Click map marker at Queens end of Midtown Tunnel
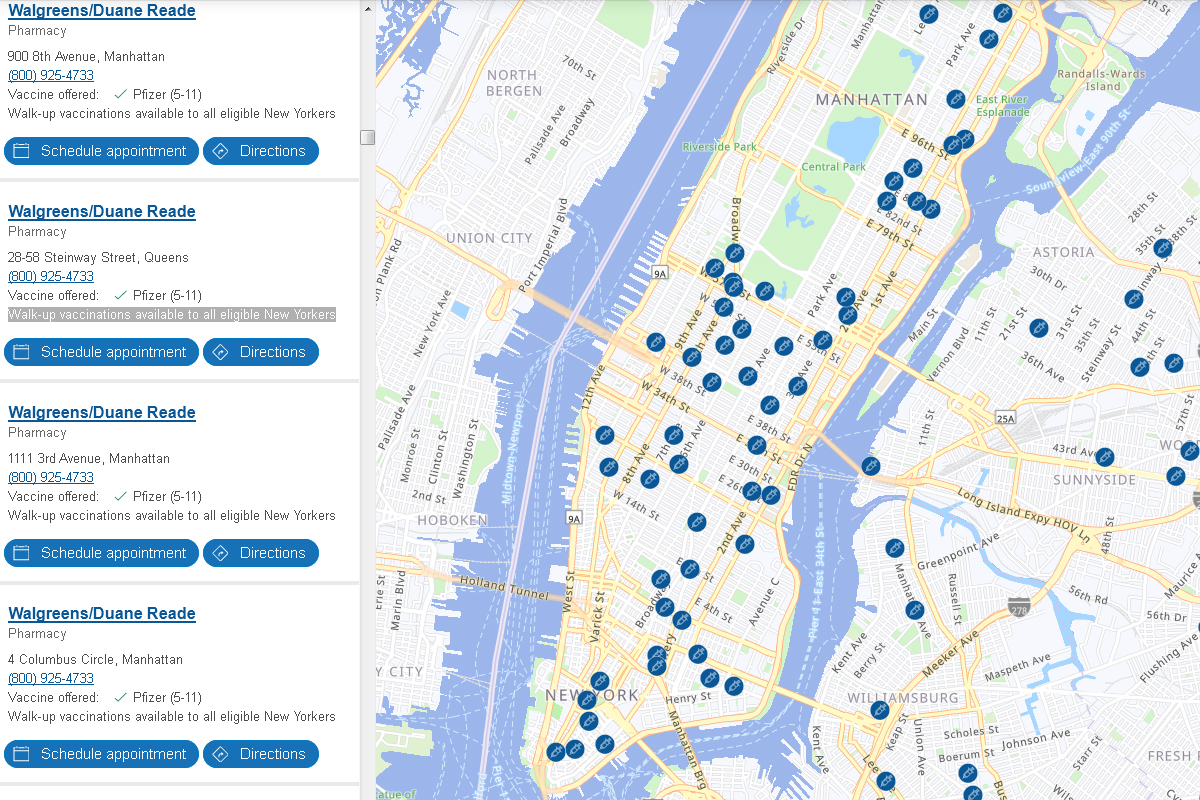 871,466
